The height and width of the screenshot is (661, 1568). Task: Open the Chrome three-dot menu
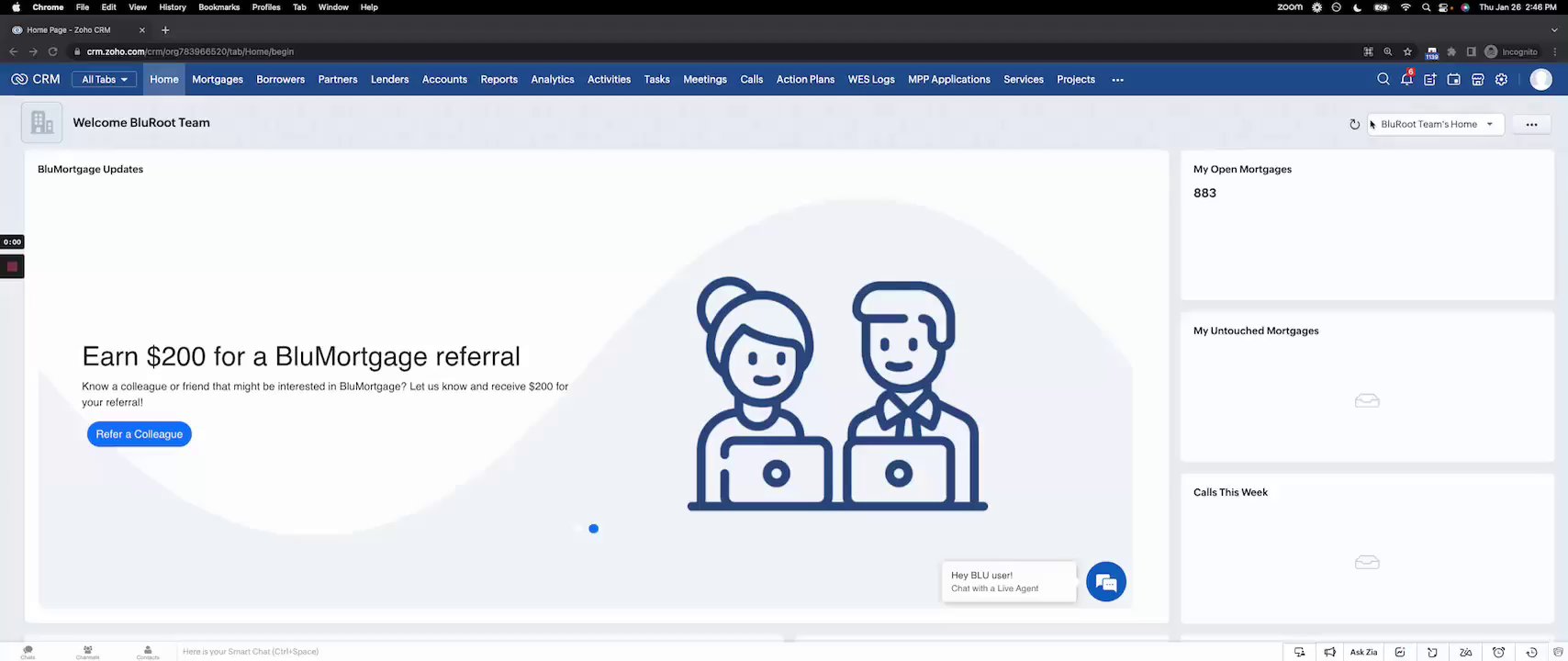(1555, 51)
